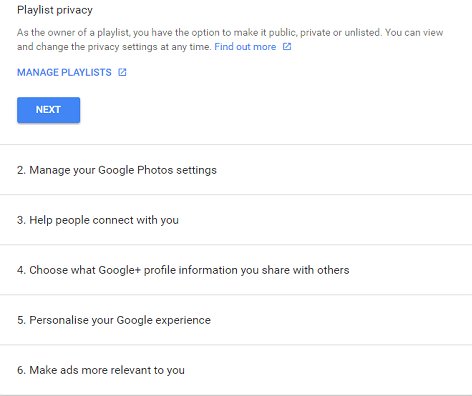Expand Personalise your Google experience
472x396 pixels.
pos(236,320)
